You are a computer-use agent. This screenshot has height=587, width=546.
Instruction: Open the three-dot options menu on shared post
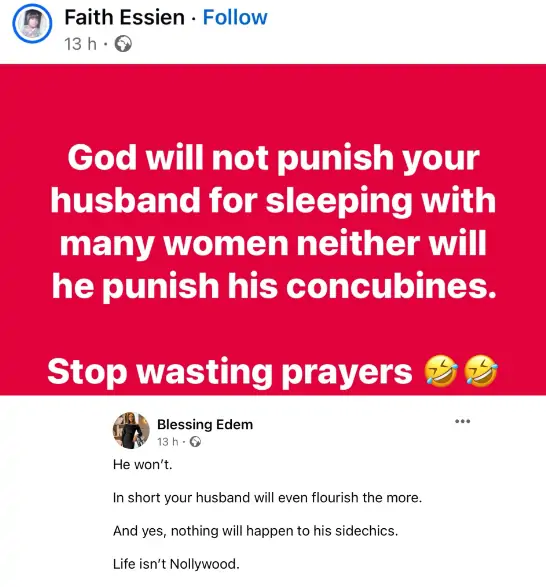click(462, 422)
